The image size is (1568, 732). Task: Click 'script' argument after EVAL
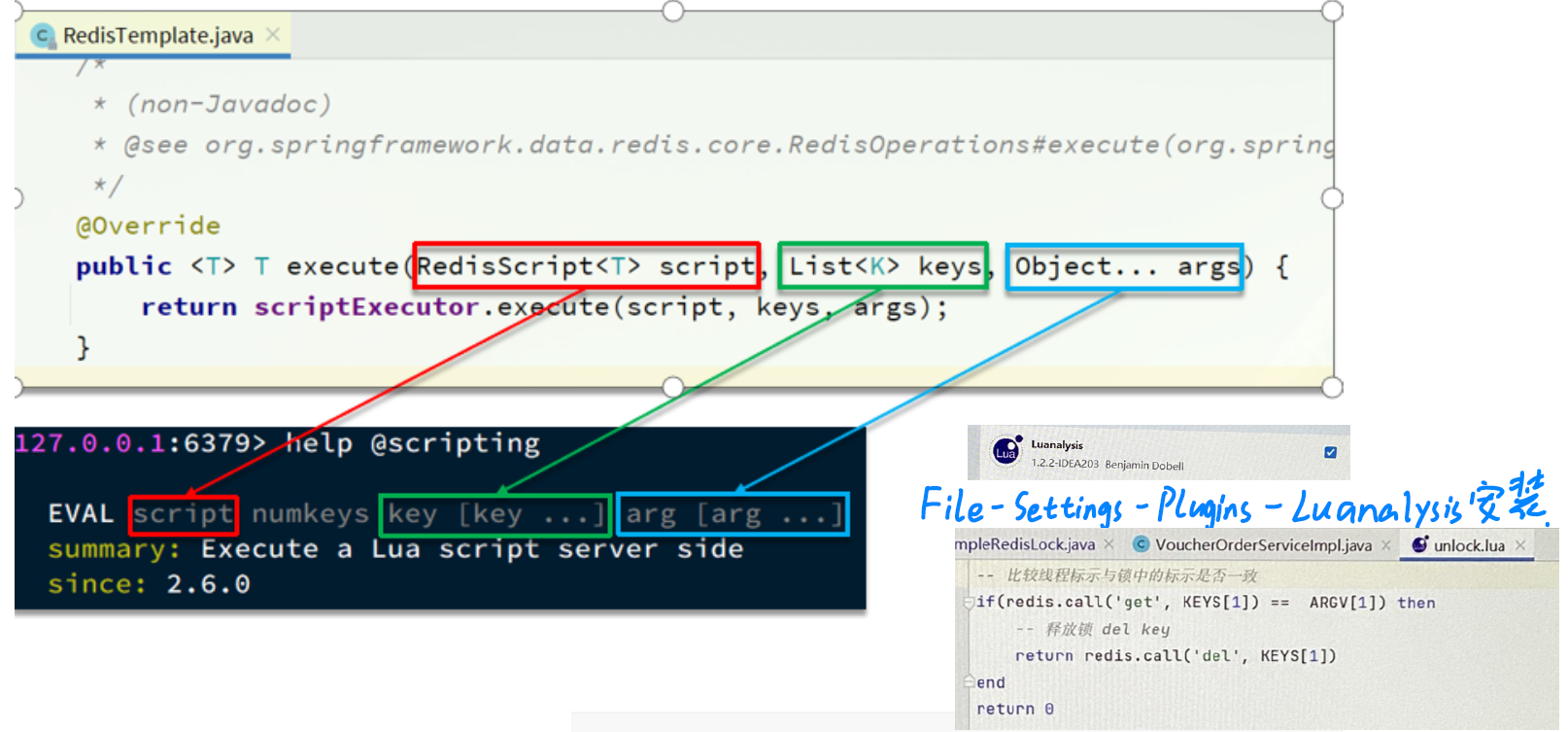[x=183, y=513]
